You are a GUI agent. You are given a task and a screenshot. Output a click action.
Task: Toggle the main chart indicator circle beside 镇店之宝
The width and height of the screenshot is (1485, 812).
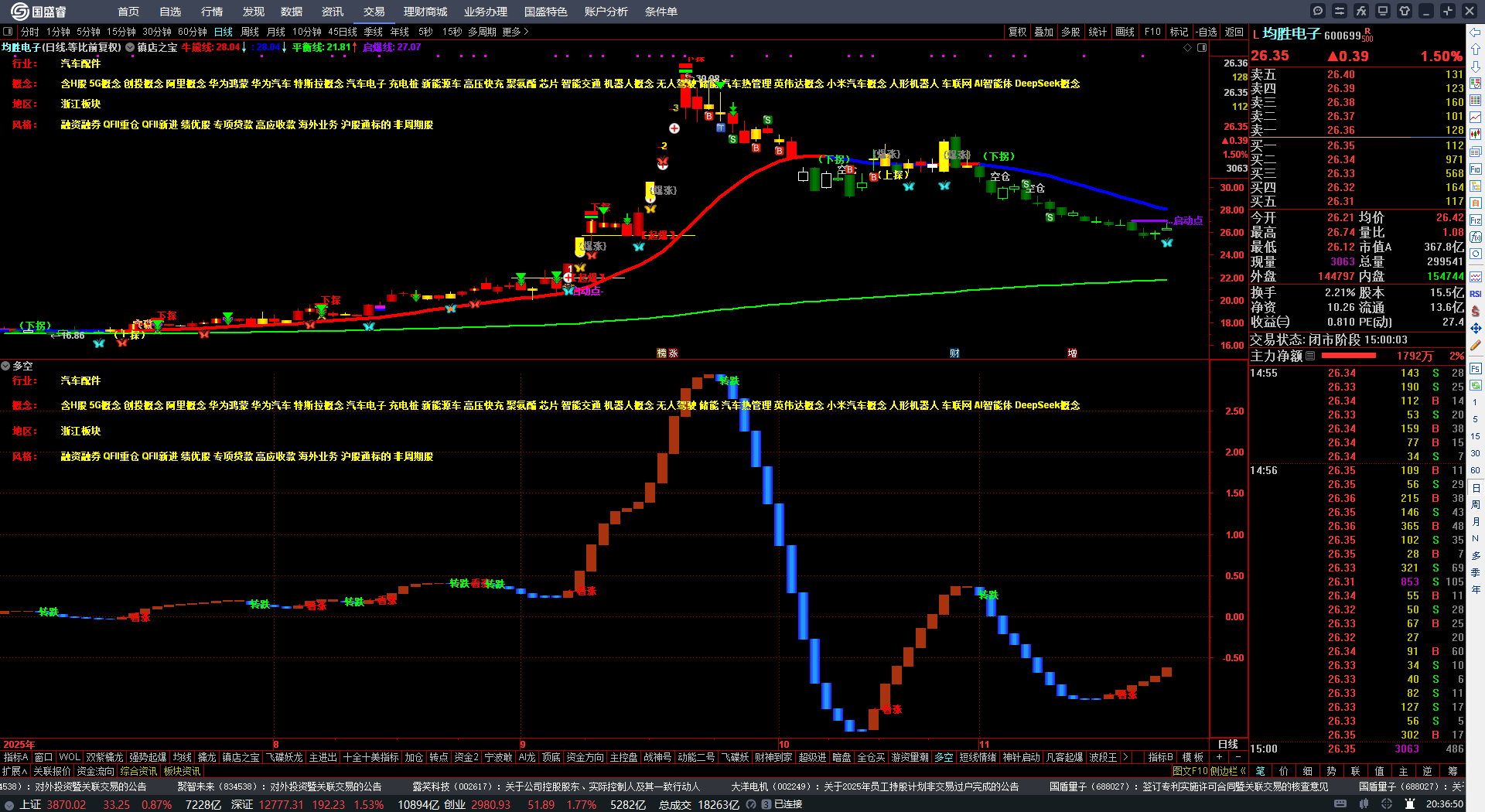130,47
